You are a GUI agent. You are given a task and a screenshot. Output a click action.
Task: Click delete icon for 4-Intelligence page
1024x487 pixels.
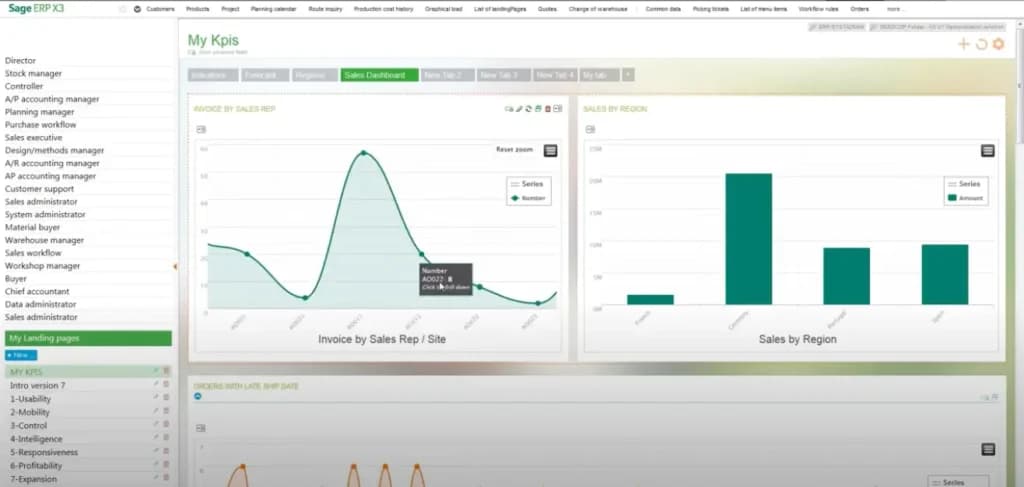pyautogui.click(x=166, y=438)
